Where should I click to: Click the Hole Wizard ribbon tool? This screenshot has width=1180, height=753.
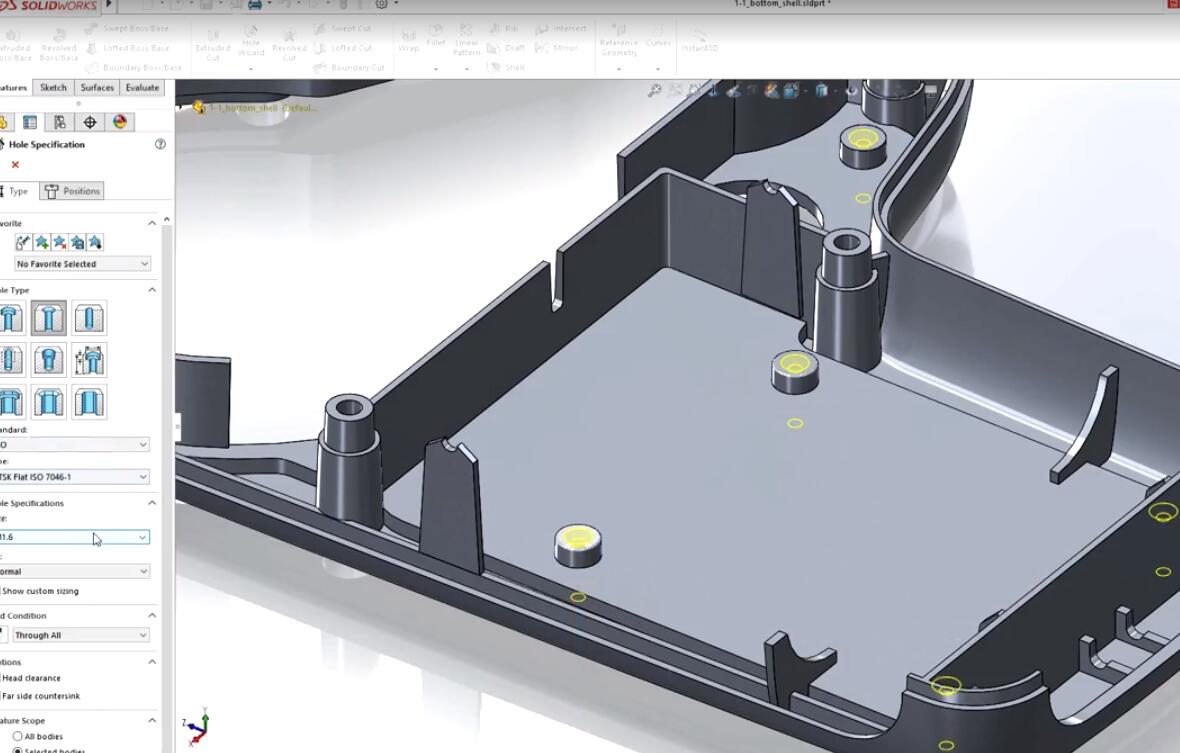[x=251, y=43]
